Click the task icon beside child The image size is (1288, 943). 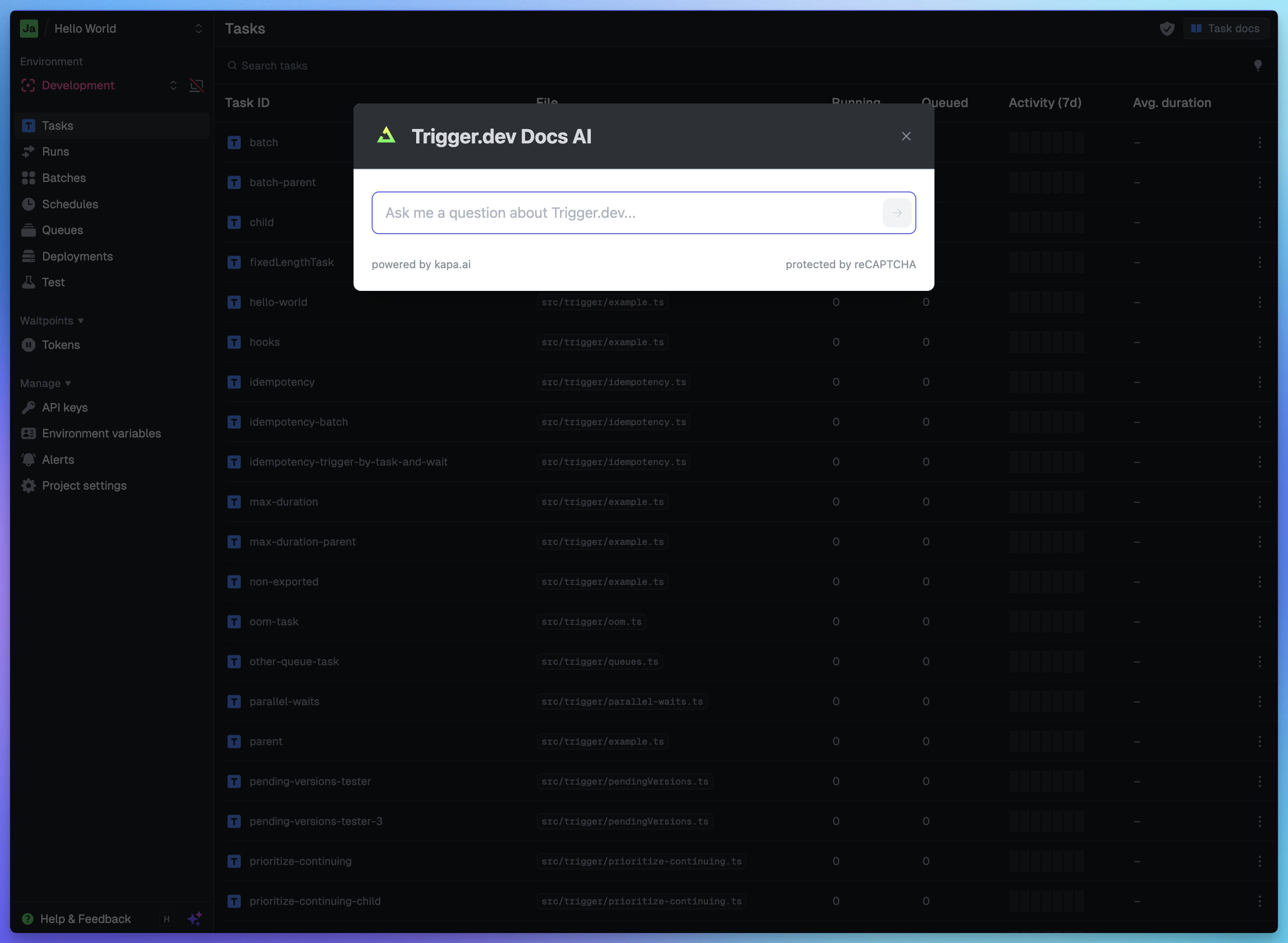click(x=234, y=222)
